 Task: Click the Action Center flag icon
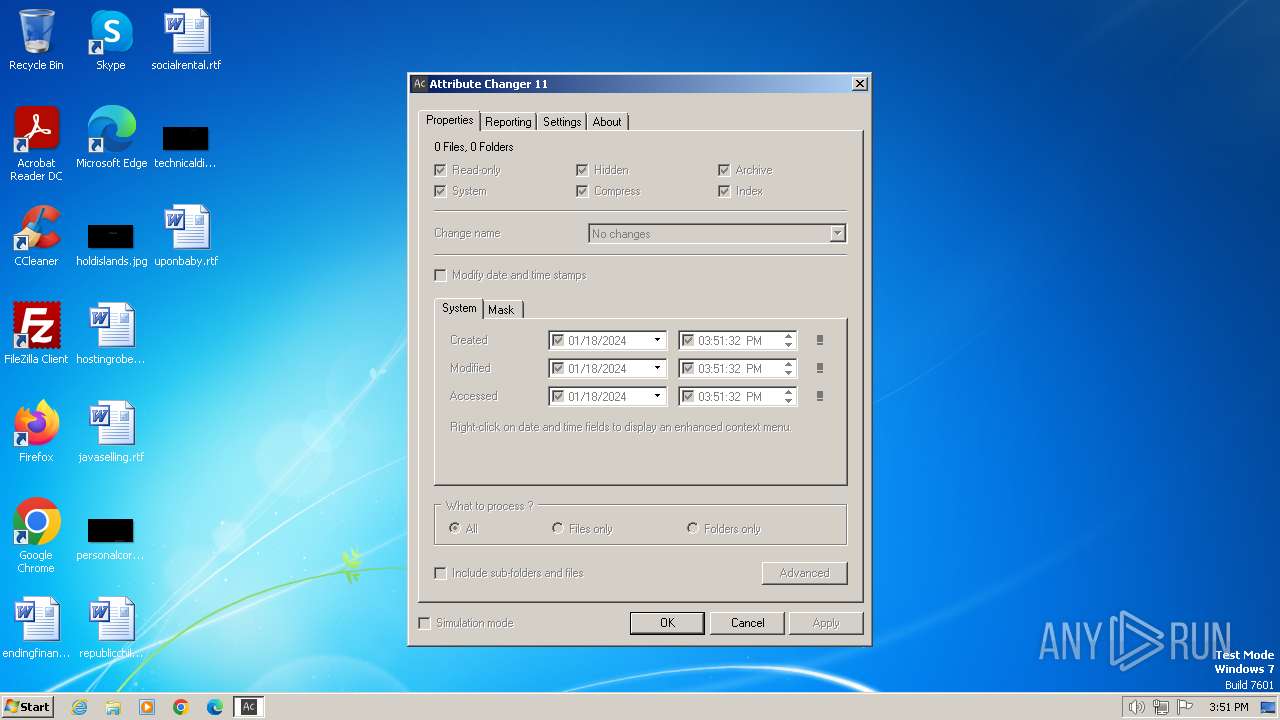[1185, 707]
